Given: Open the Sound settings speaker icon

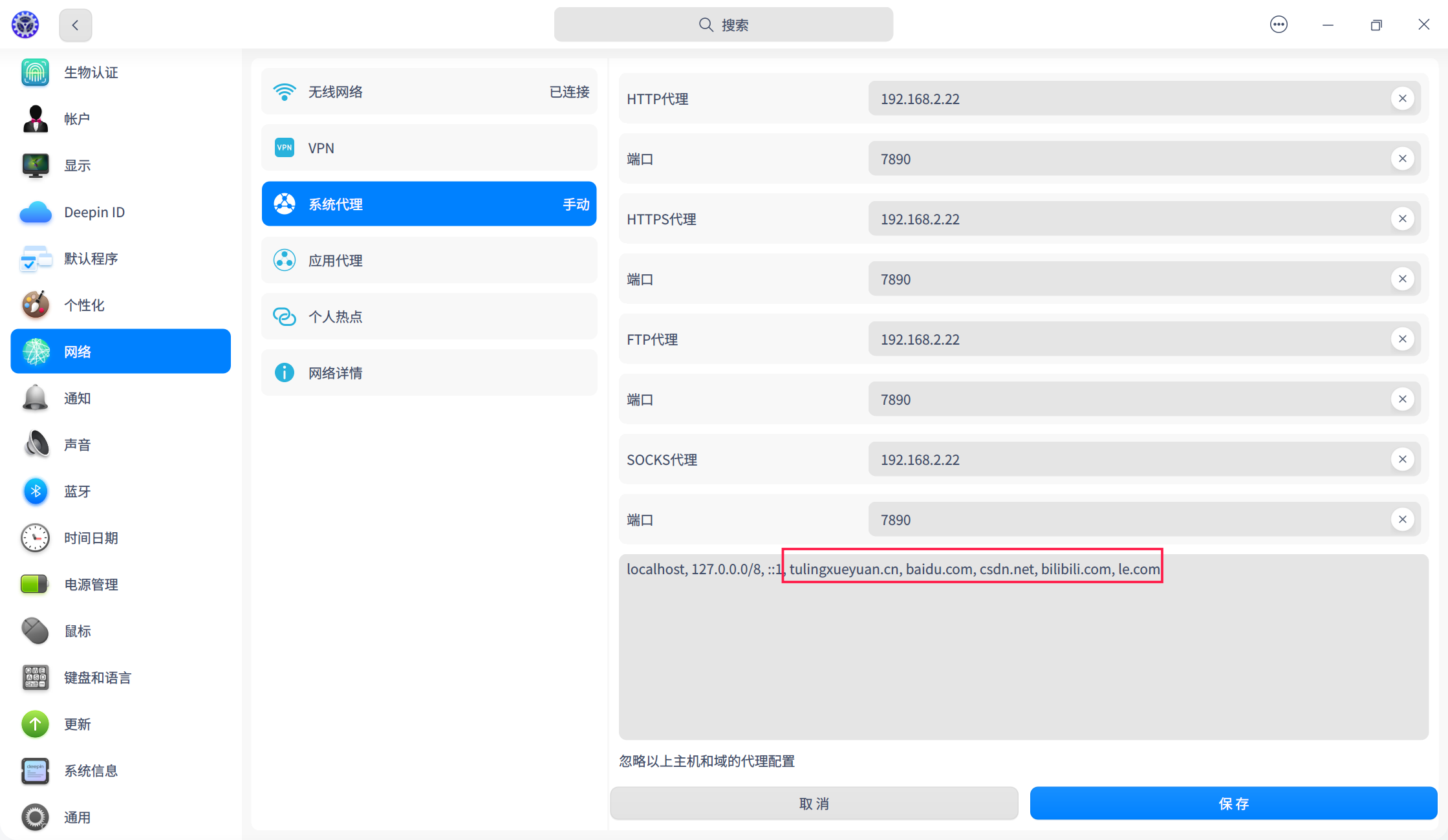Looking at the screenshot, I should point(35,445).
